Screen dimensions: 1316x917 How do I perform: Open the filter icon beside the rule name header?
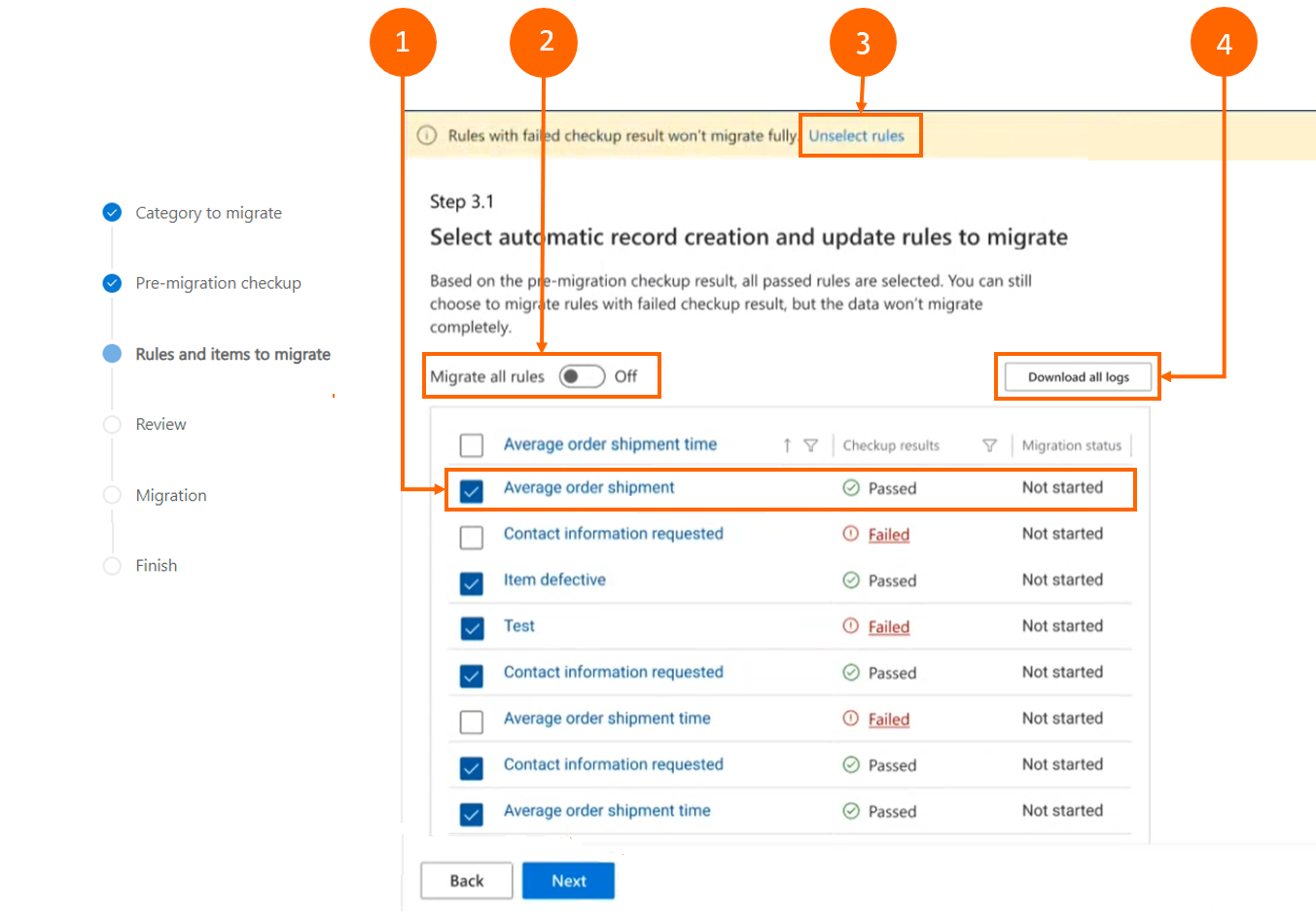(810, 445)
